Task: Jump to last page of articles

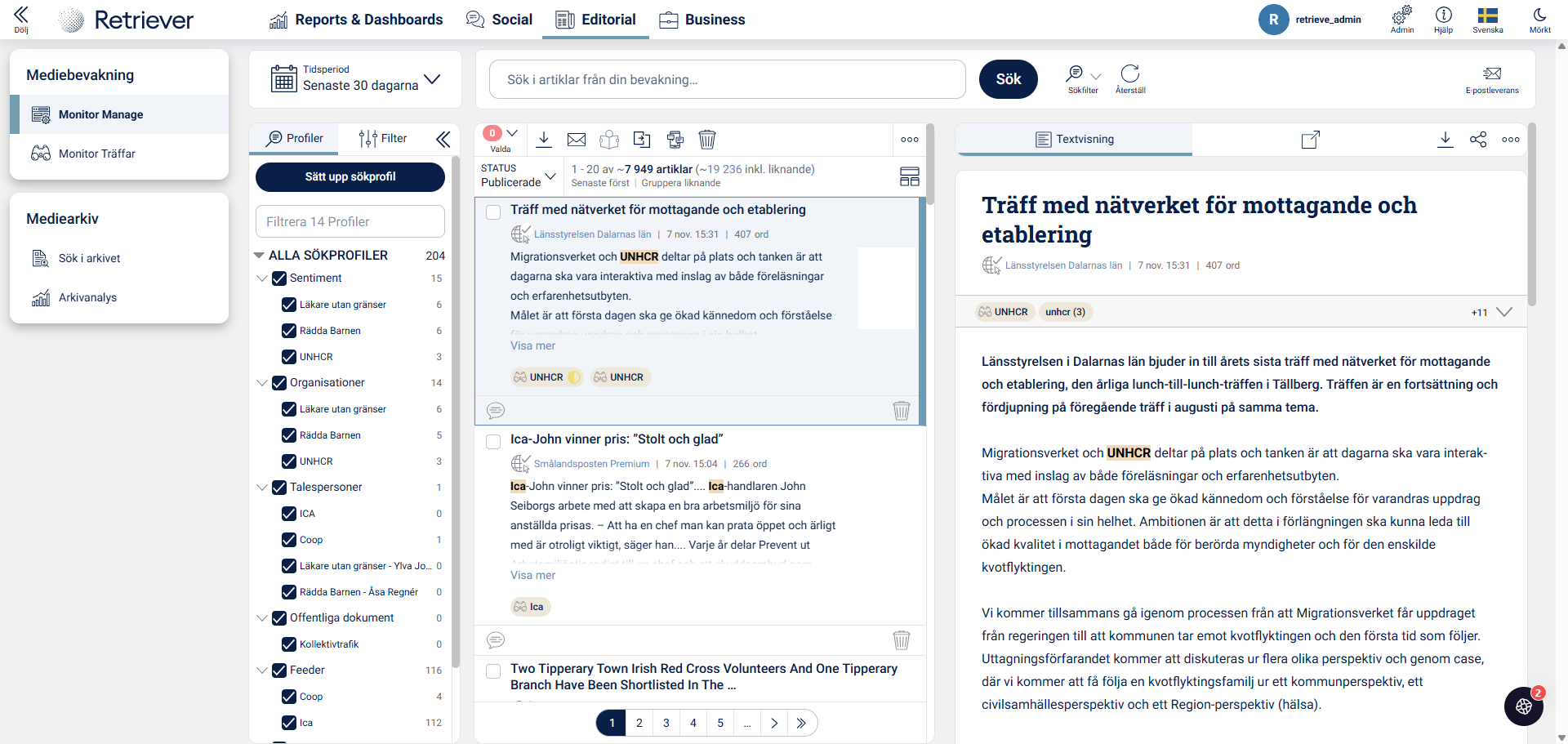Action: pos(801,723)
